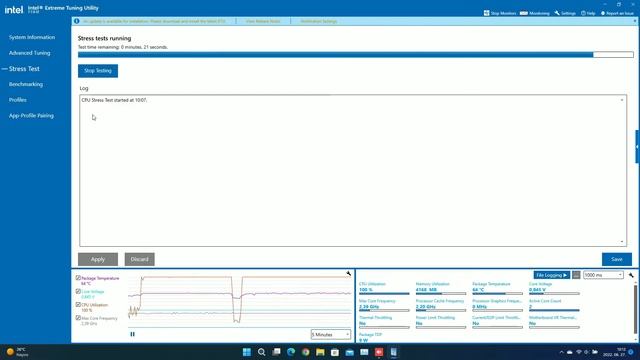The height and width of the screenshot is (360, 640).
Task: Launch Microsoft Edge from the taskbar
Action: coord(291,352)
